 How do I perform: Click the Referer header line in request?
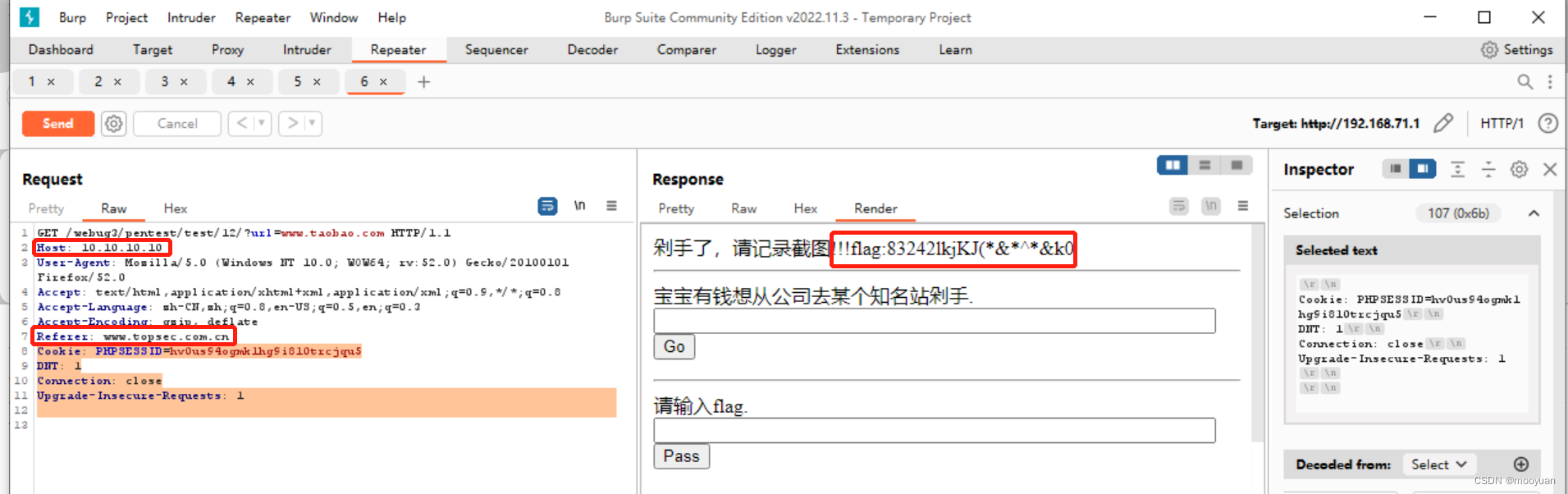pyautogui.click(x=133, y=336)
